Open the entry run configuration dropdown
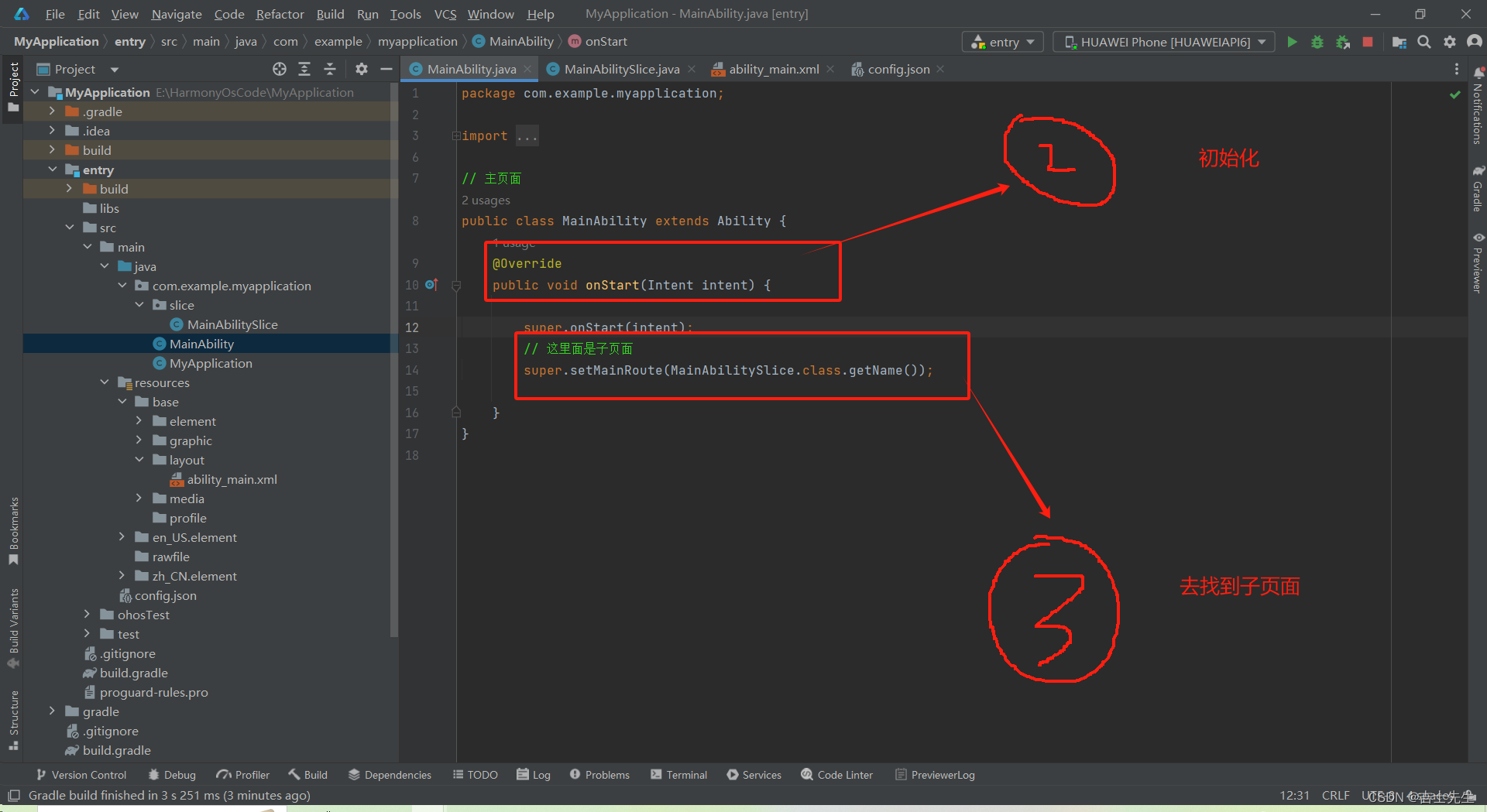Screen dimensions: 1487x812 coord(1003,42)
